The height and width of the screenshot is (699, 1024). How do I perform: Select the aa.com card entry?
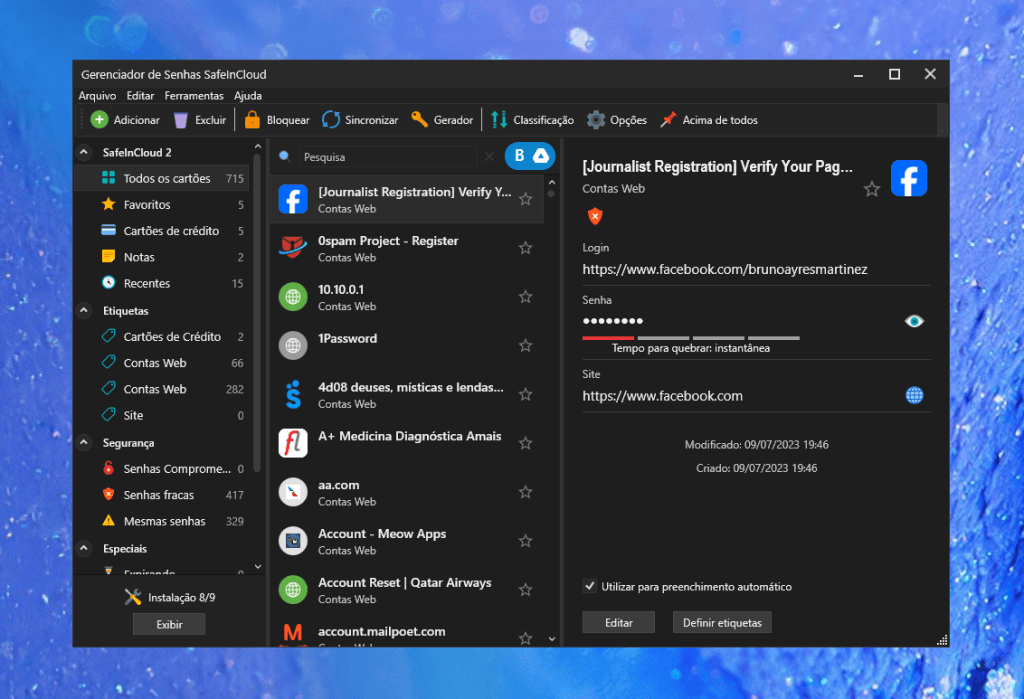pos(407,493)
